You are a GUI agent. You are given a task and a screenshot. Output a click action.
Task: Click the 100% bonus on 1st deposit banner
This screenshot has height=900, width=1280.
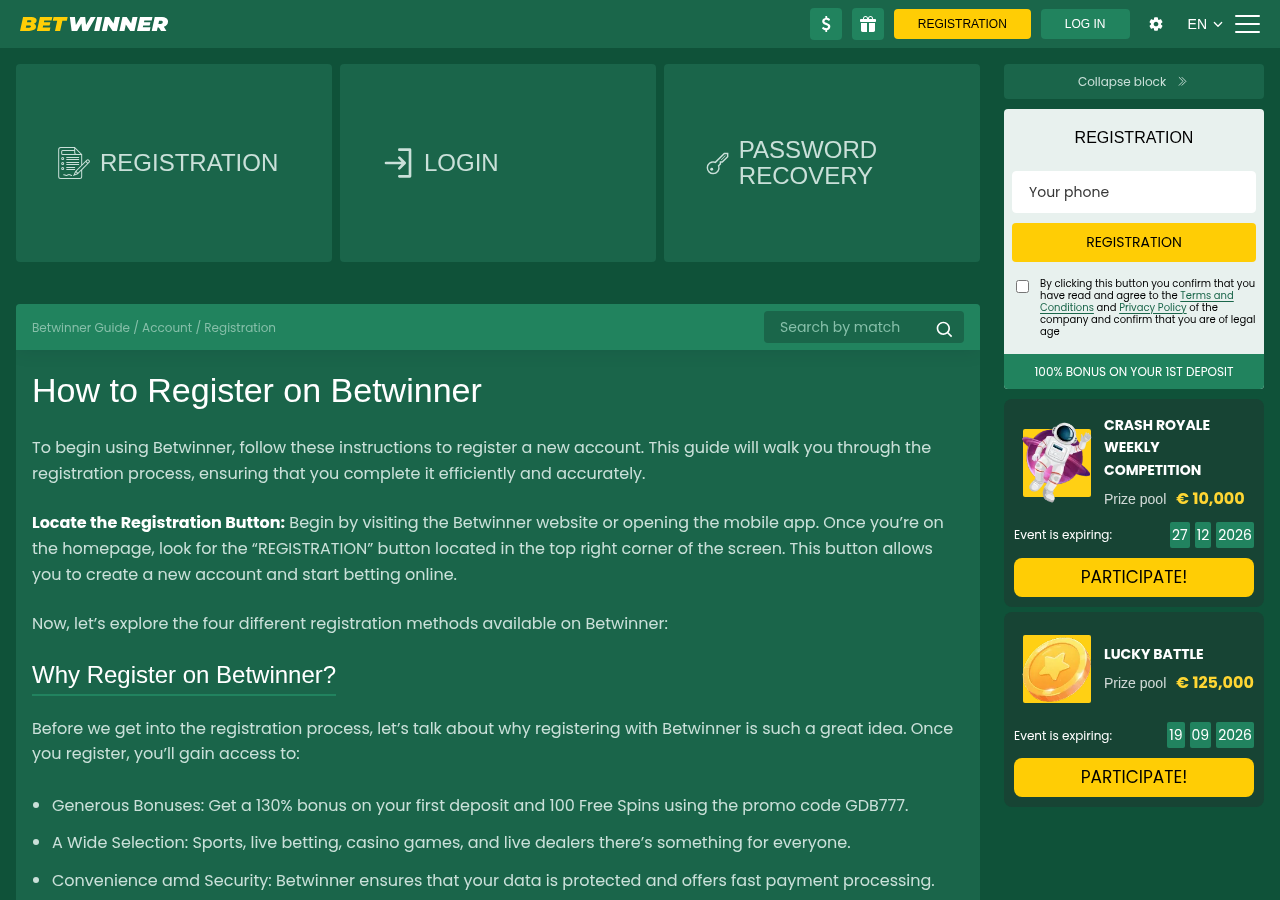1134,372
